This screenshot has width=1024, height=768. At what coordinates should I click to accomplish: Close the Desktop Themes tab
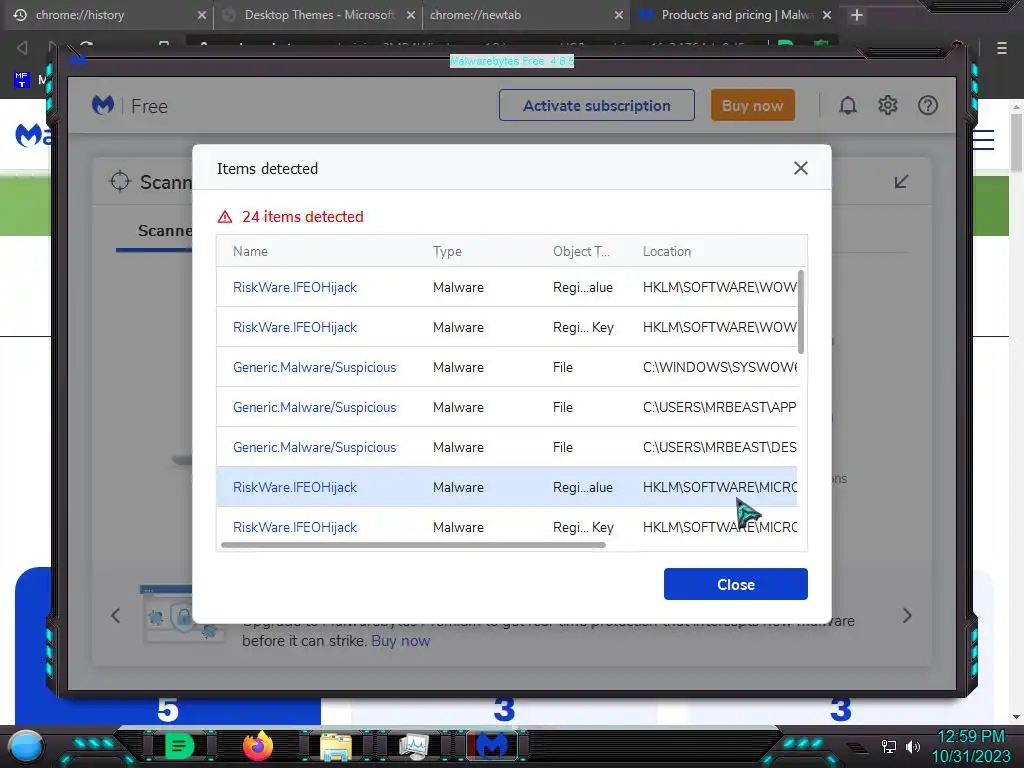coord(411,15)
